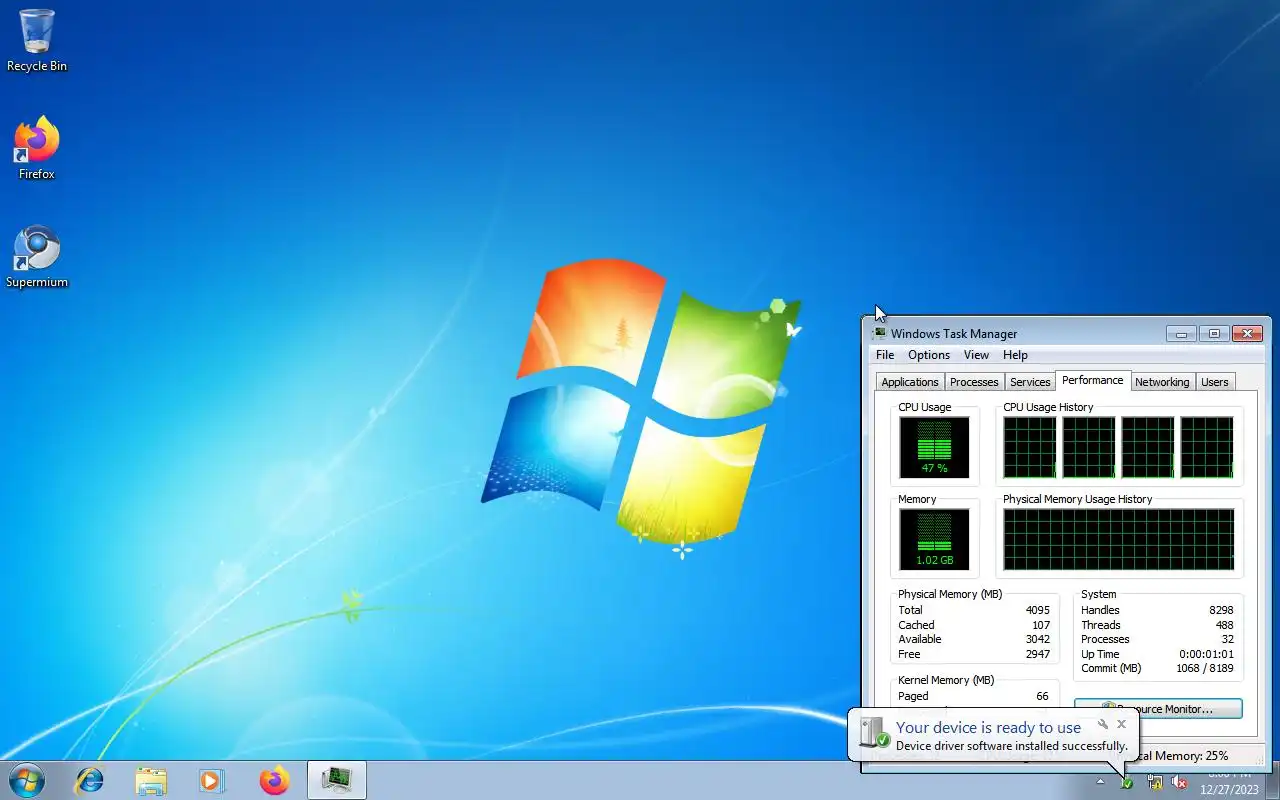The width and height of the screenshot is (1280, 800).
Task: Click the Physical Memory Usage History graph
Action: (x=1118, y=539)
